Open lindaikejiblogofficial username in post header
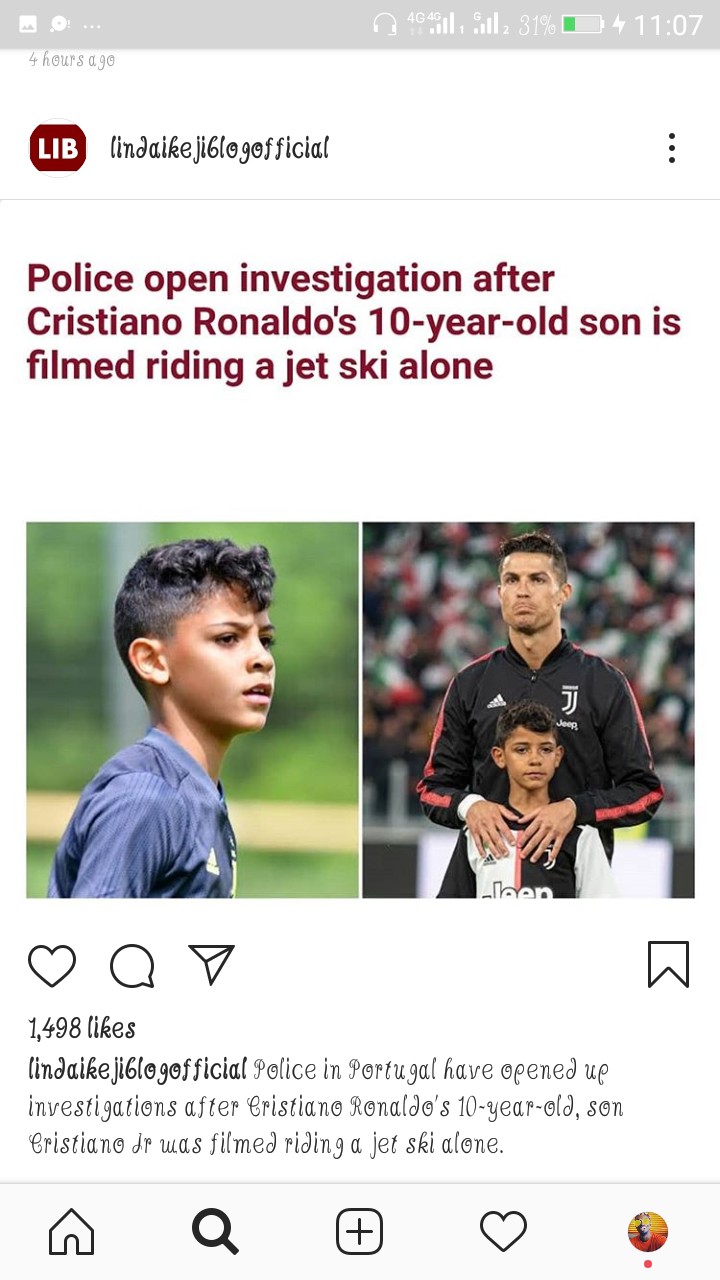The width and height of the screenshot is (720, 1280). point(220,149)
